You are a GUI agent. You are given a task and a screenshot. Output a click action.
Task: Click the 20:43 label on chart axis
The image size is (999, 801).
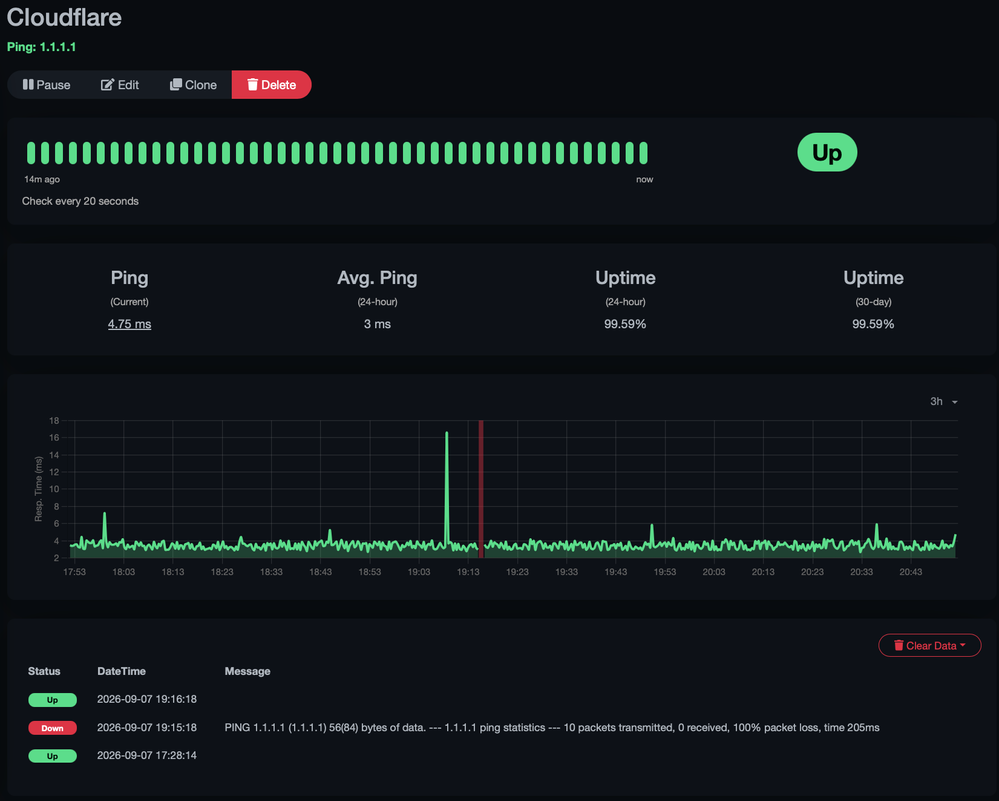(910, 572)
